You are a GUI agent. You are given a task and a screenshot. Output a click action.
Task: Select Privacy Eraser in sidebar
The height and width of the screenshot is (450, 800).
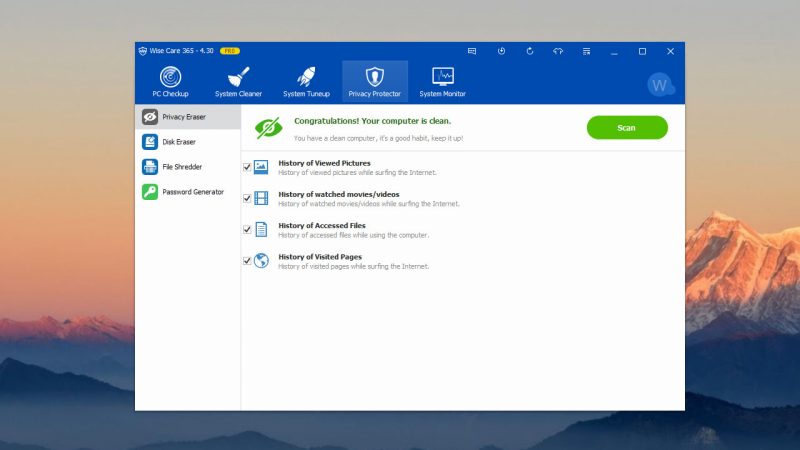coord(188,117)
